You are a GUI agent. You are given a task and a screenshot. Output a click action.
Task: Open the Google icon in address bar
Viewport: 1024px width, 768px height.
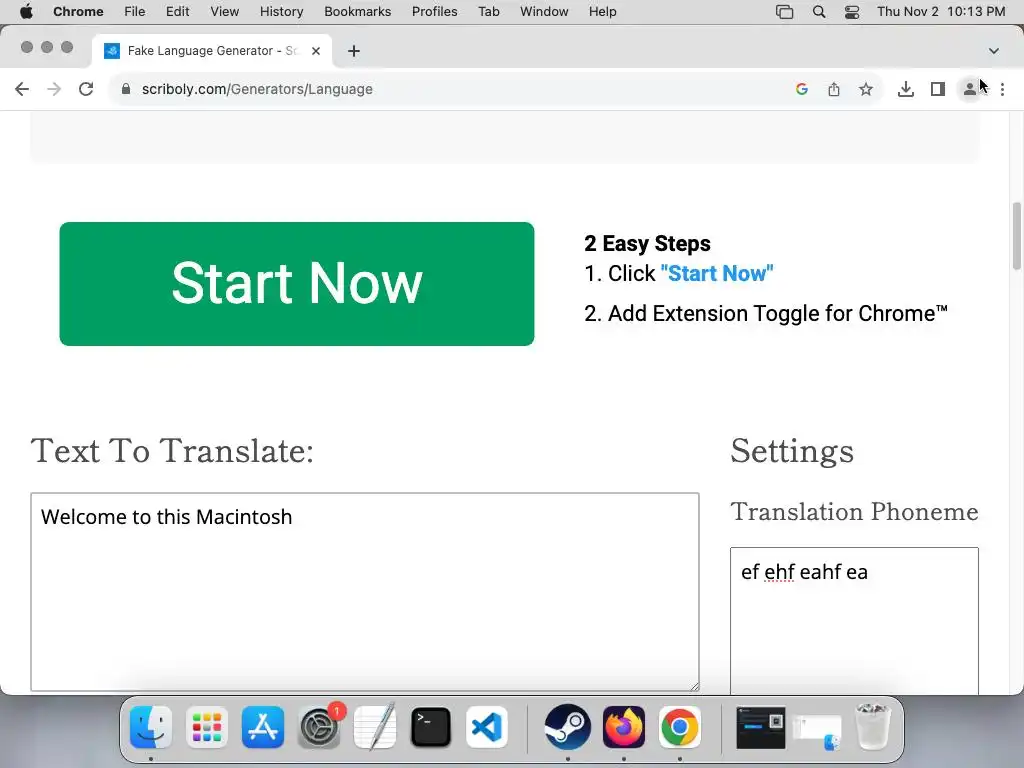tap(802, 89)
